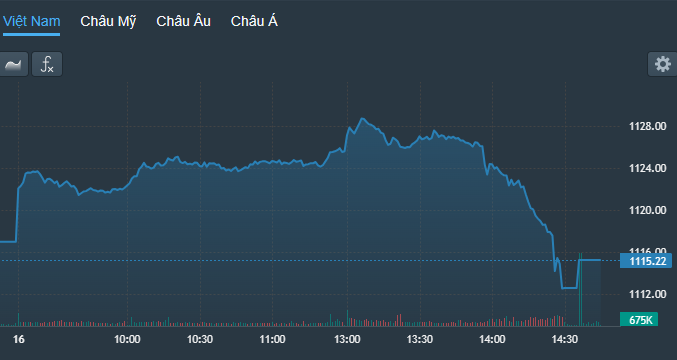Screen dimensions: 677x360
Task: Select the 10:00 time axis marker
Action: coord(127,339)
